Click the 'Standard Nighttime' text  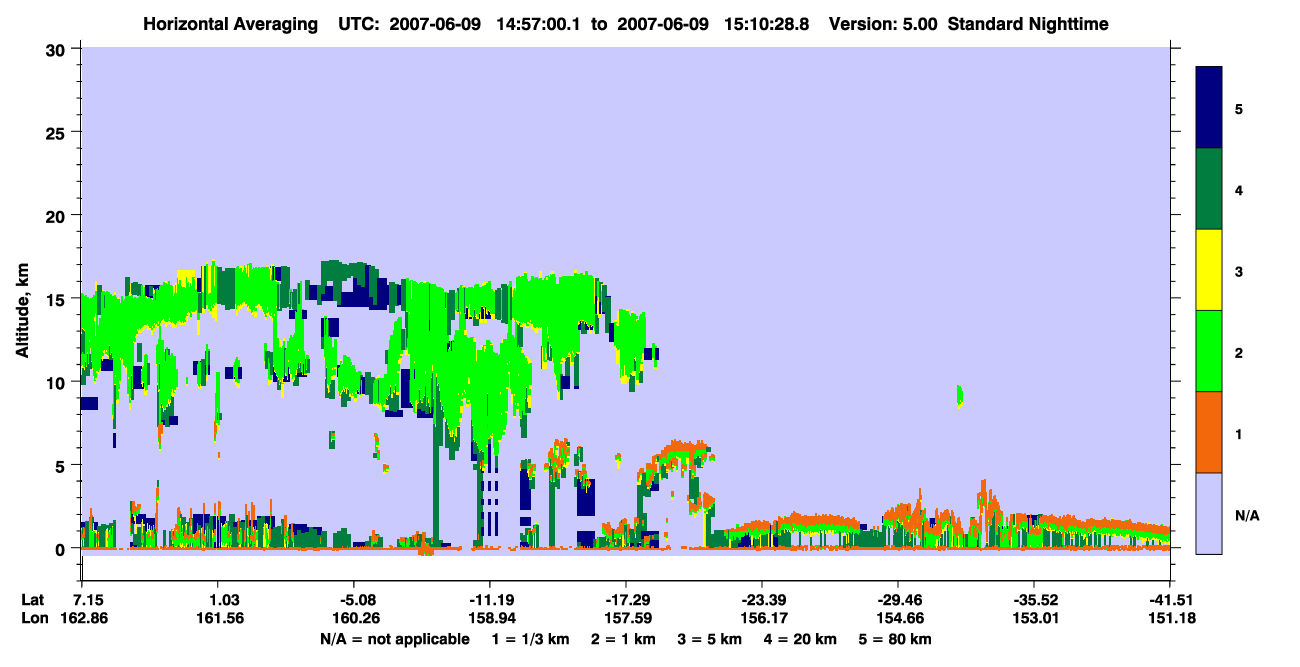point(1028,24)
